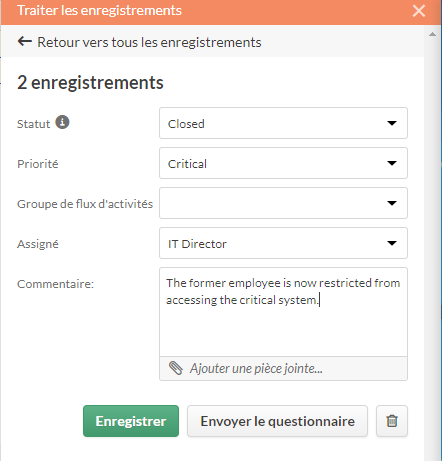Open the Statut dropdown showing Closed
The width and height of the screenshot is (442, 461).
(283, 123)
